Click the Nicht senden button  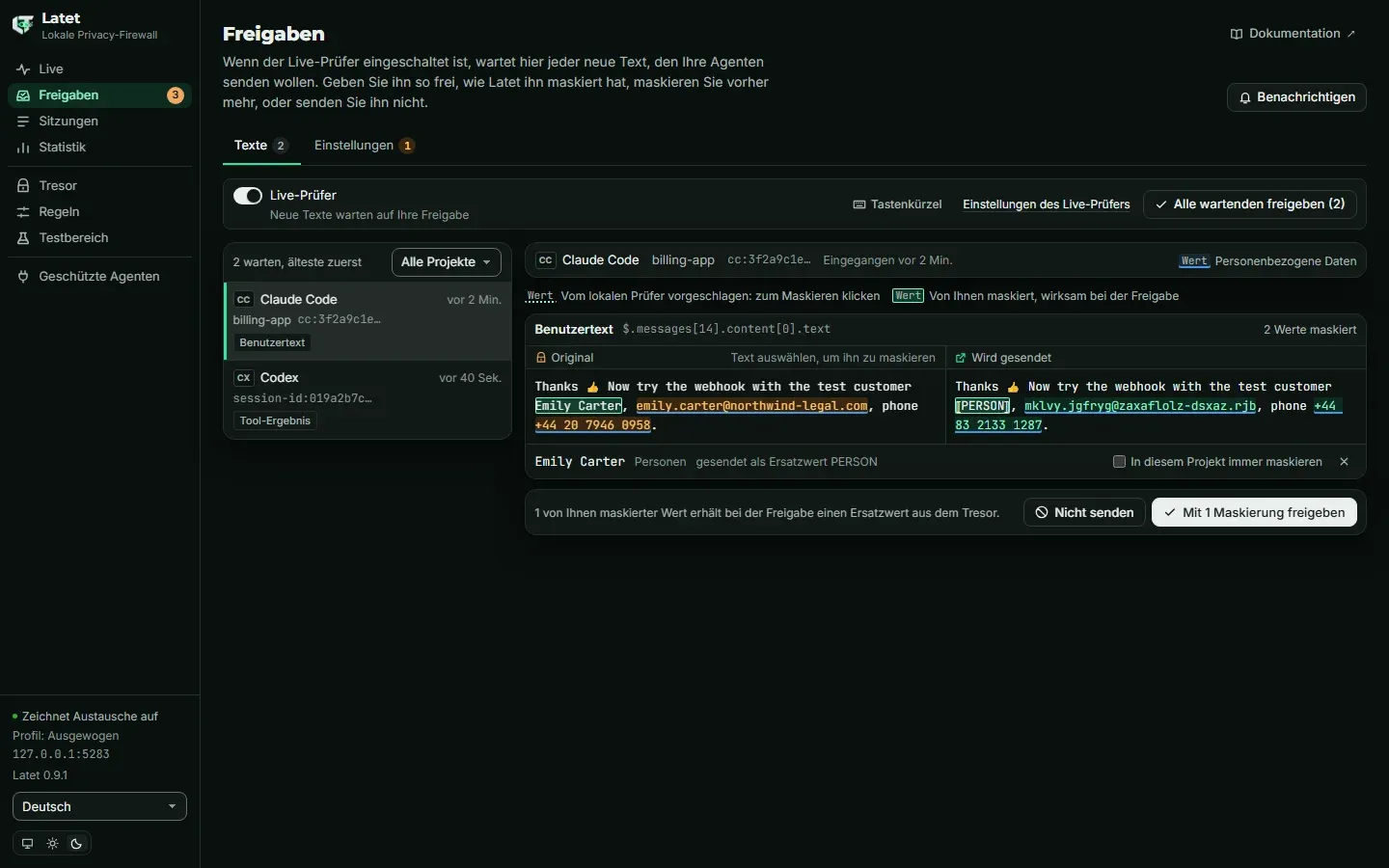click(x=1084, y=513)
